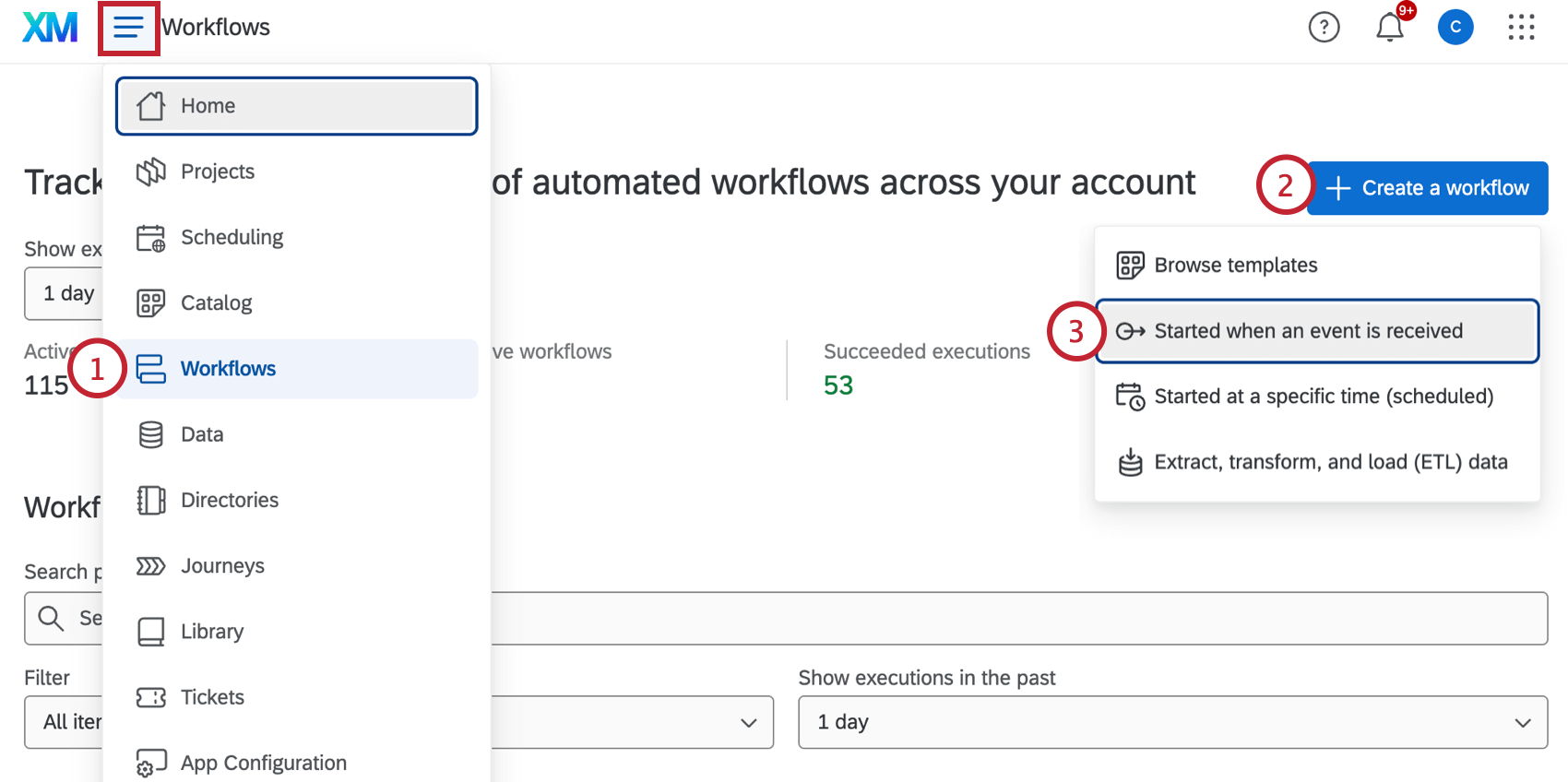The image size is (1568, 782).
Task: Choose Started at a specific time (scheduled)
Action: click(1323, 397)
